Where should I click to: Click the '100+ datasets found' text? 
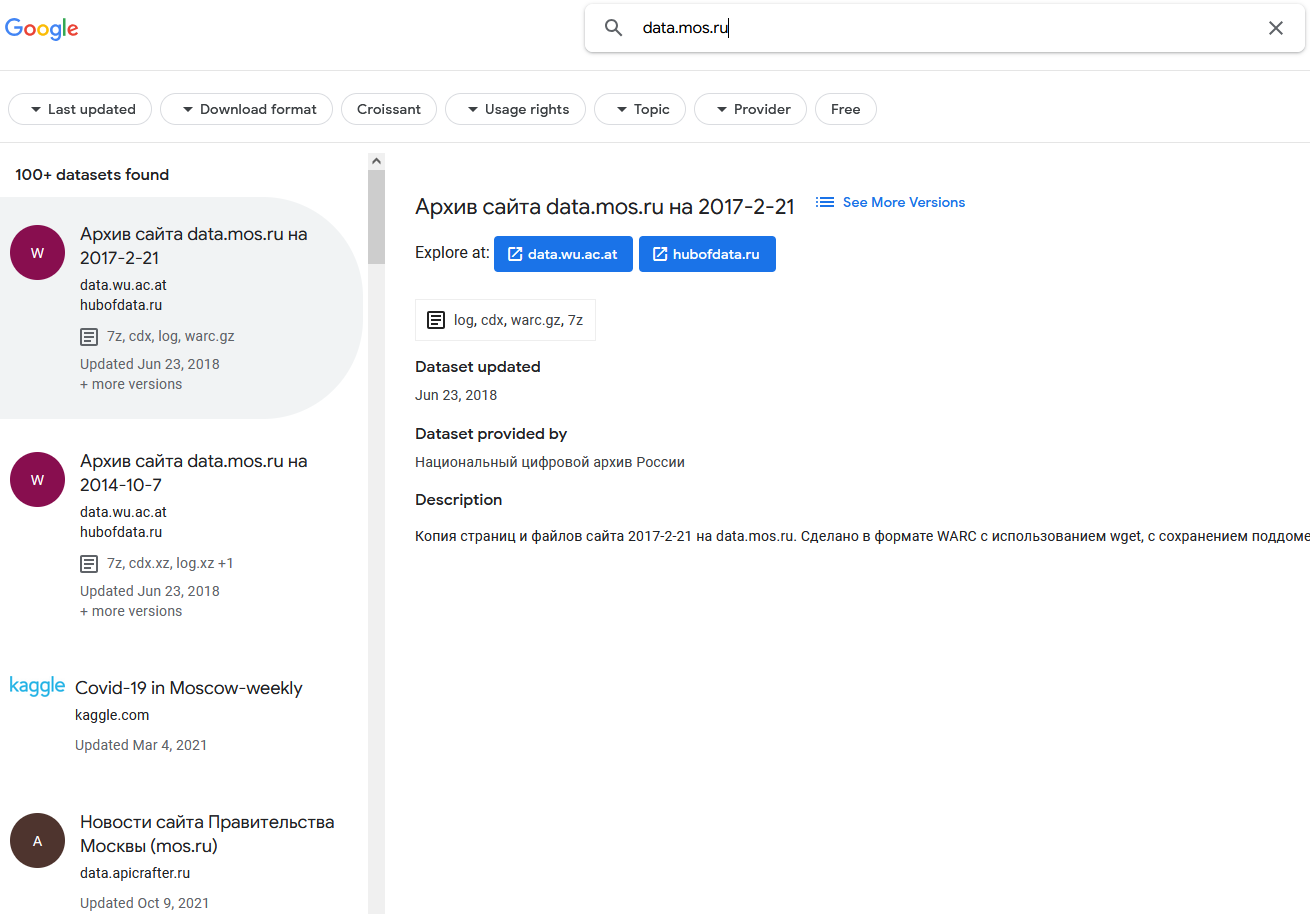pyautogui.click(x=92, y=175)
